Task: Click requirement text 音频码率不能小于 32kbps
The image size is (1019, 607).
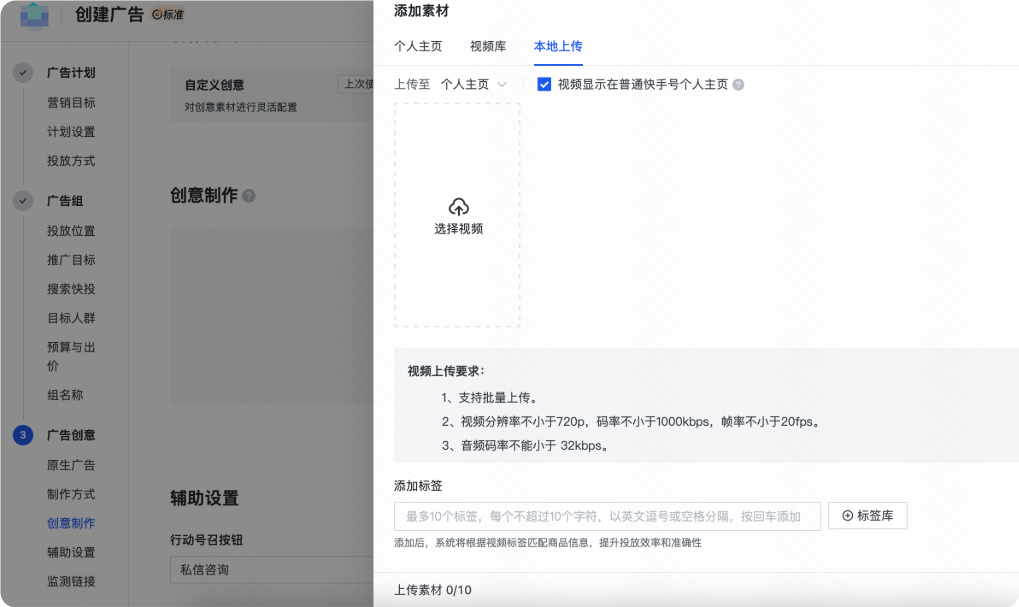Action: point(525,446)
